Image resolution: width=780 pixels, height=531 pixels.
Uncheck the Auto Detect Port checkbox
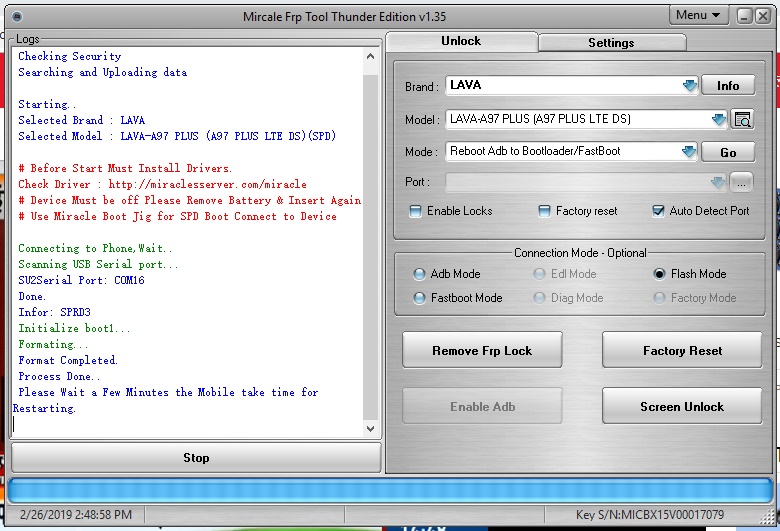click(658, 211)
